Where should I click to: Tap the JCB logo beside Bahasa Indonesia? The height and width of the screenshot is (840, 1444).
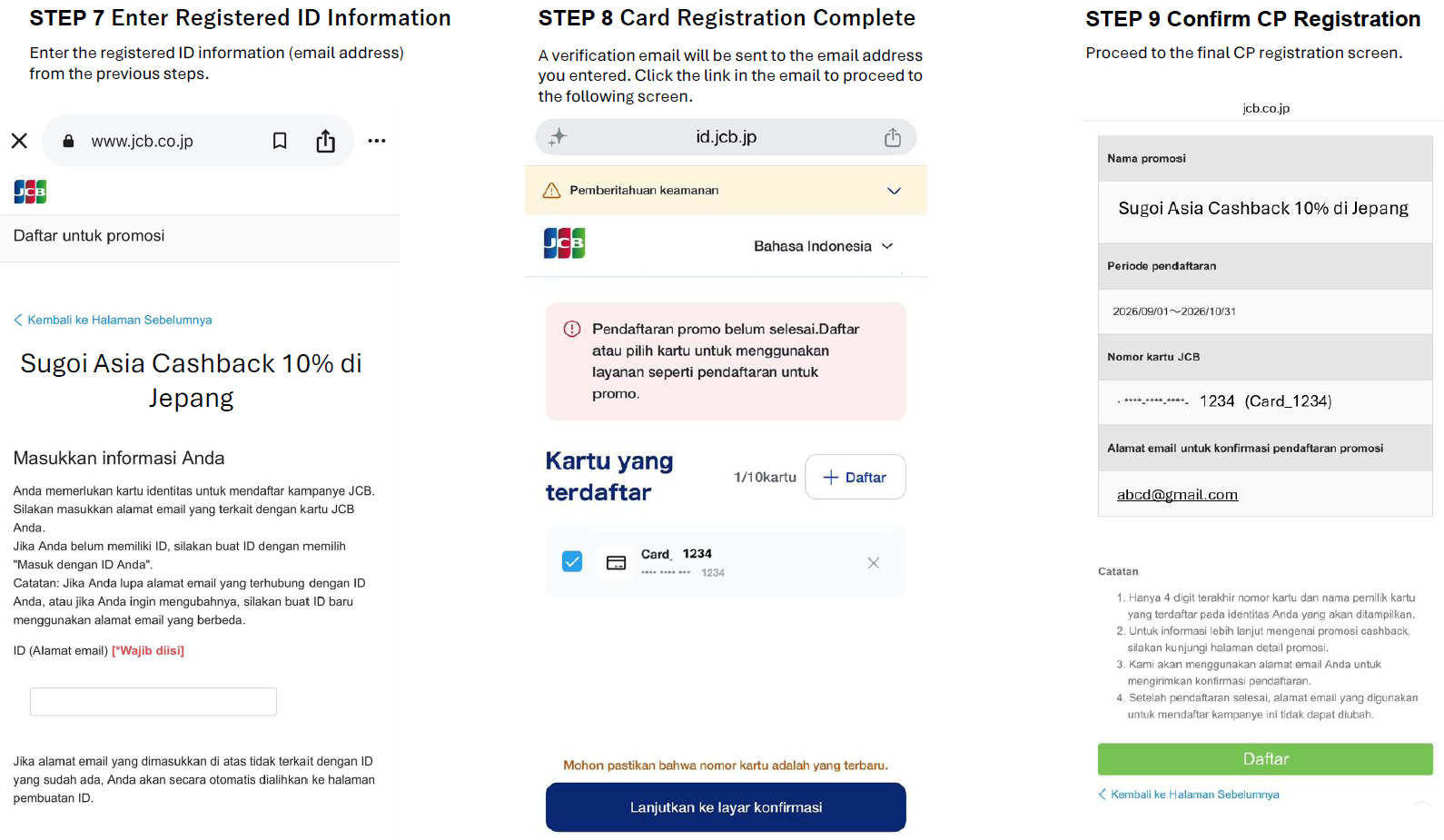click(x=564, y=243)
